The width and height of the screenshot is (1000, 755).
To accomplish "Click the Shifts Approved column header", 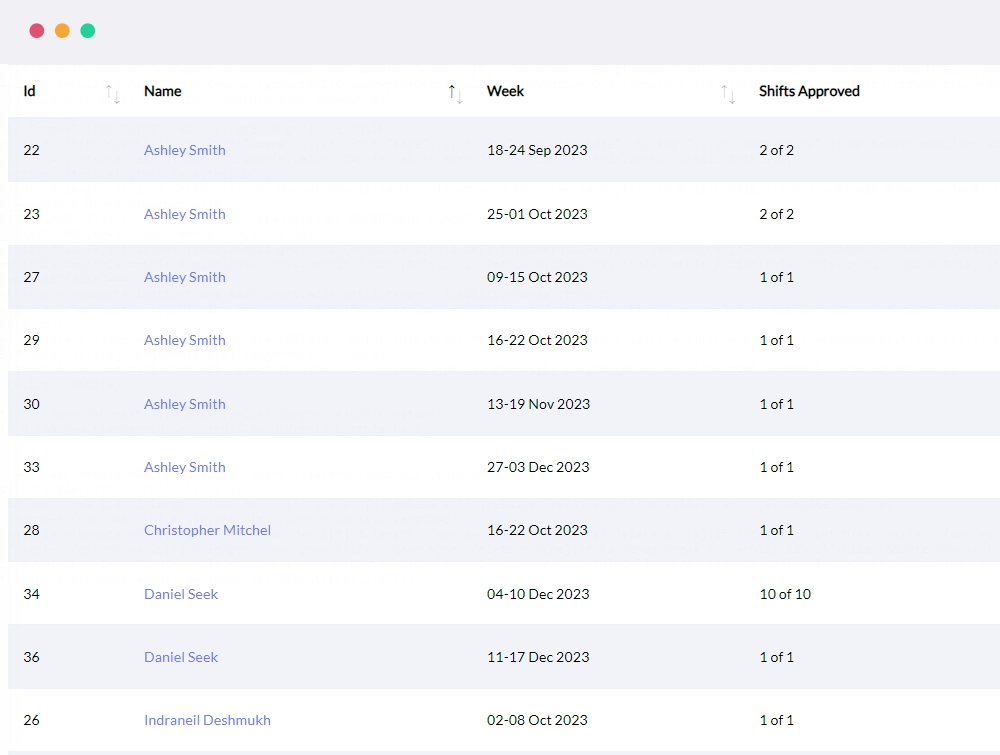I will (x=809, y=91).
